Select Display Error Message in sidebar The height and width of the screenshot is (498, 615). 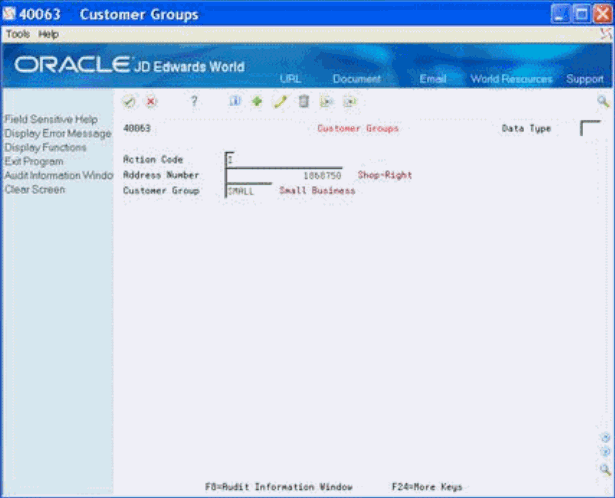(x=58, y=133)
